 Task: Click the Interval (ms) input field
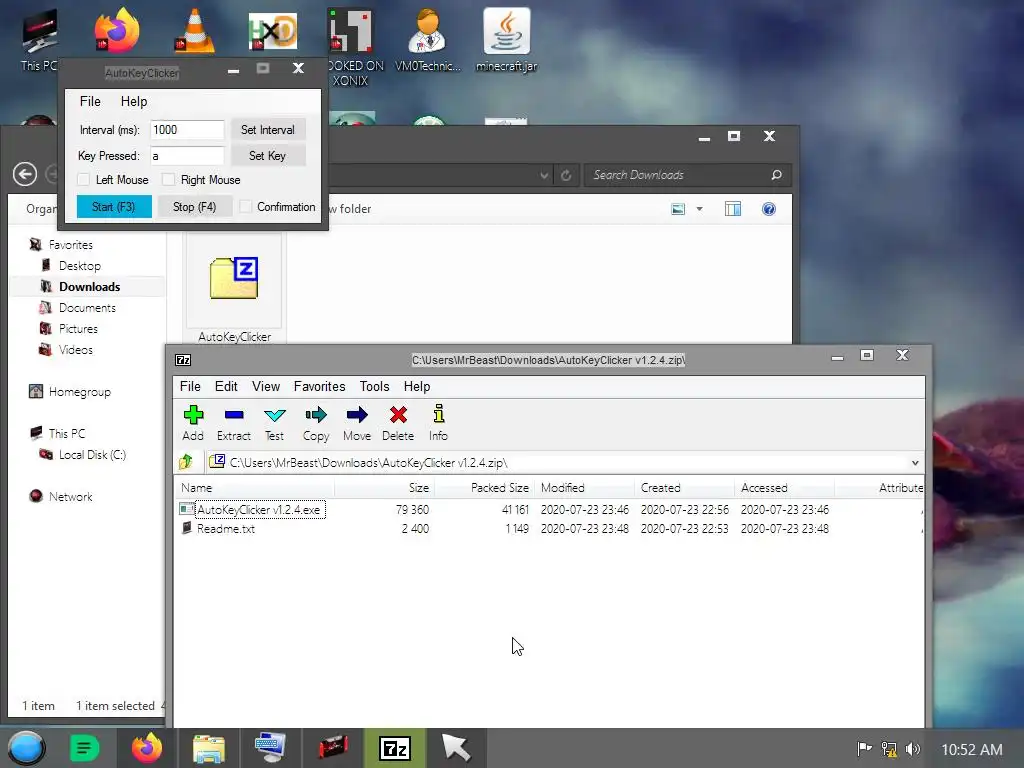click(187, 130)
